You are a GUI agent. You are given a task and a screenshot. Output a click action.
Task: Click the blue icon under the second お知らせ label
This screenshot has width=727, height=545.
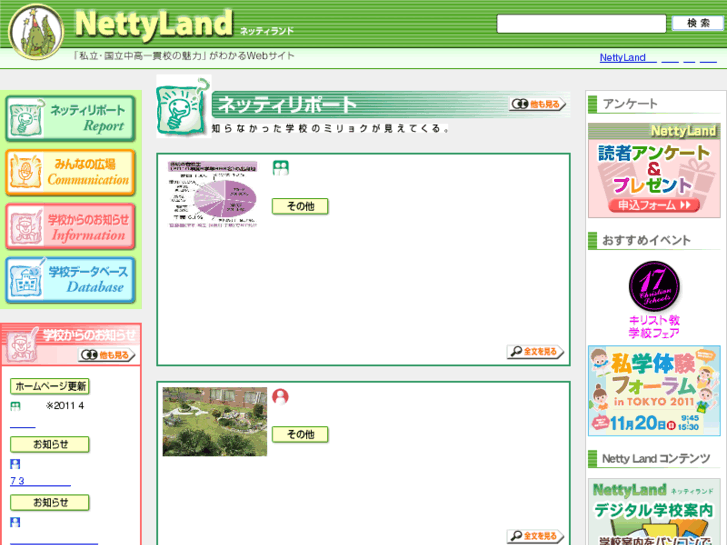15,523
